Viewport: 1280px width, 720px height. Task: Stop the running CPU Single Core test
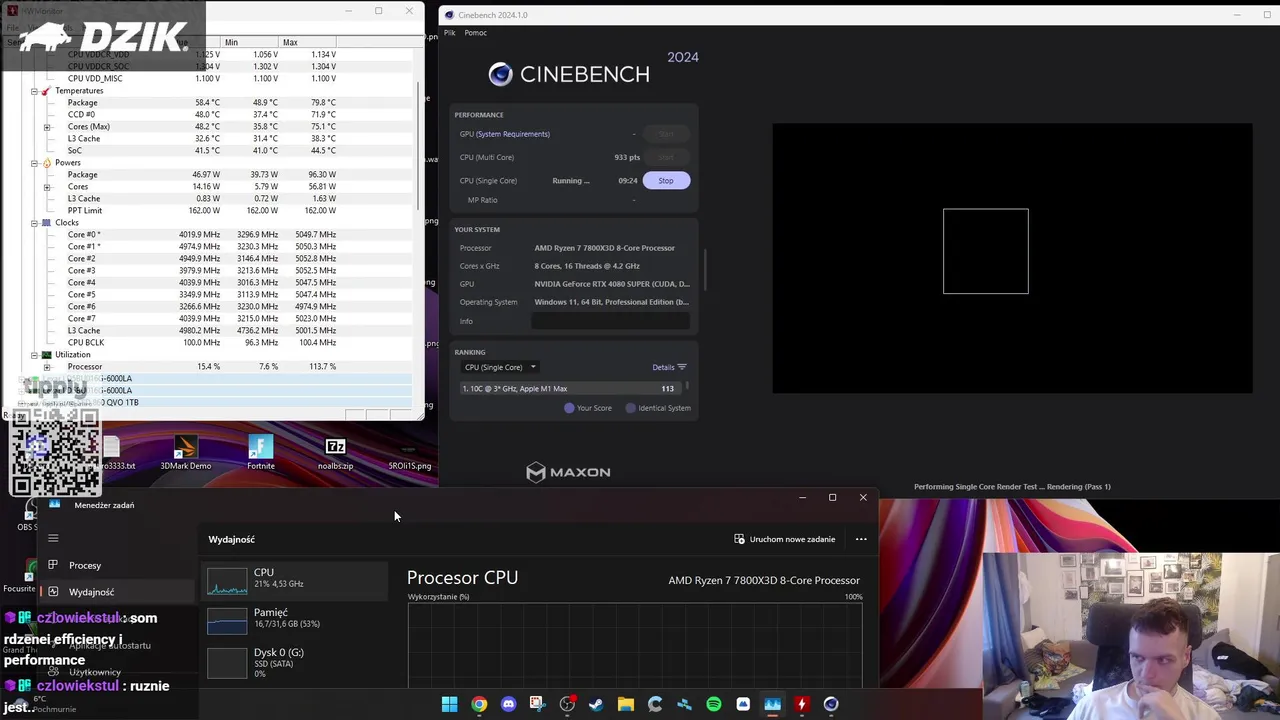coord(665,180)
